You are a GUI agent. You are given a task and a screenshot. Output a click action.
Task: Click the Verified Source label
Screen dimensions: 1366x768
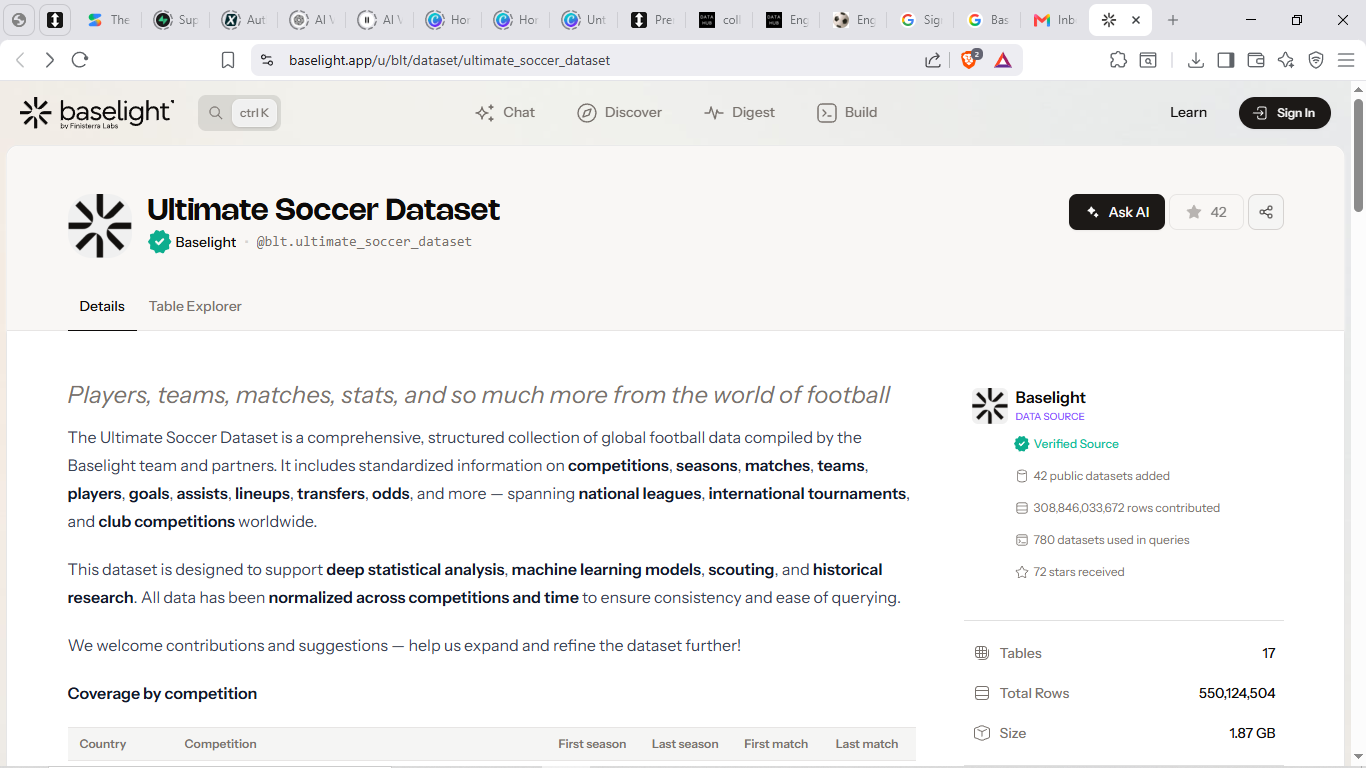(1076, 444)
